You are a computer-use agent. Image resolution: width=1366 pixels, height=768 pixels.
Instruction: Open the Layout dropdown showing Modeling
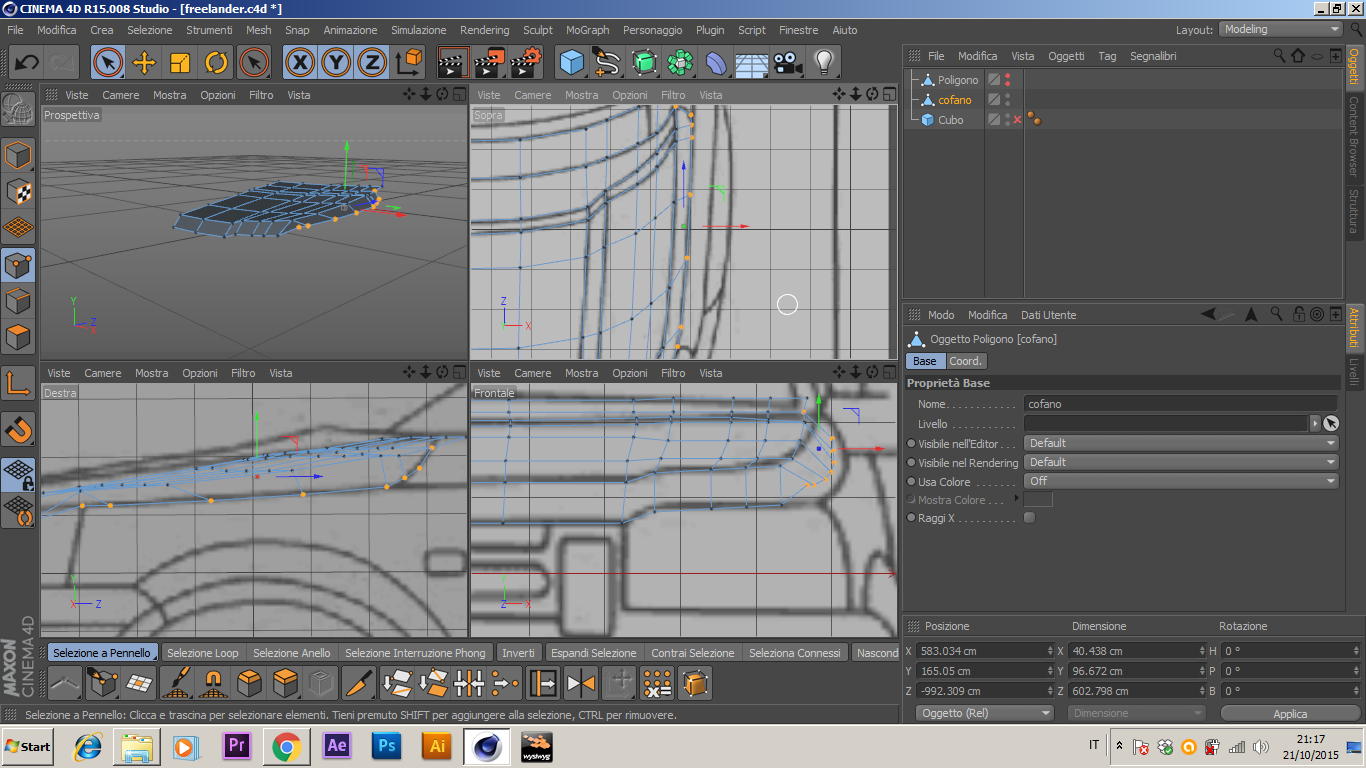tap(1281, 30)
